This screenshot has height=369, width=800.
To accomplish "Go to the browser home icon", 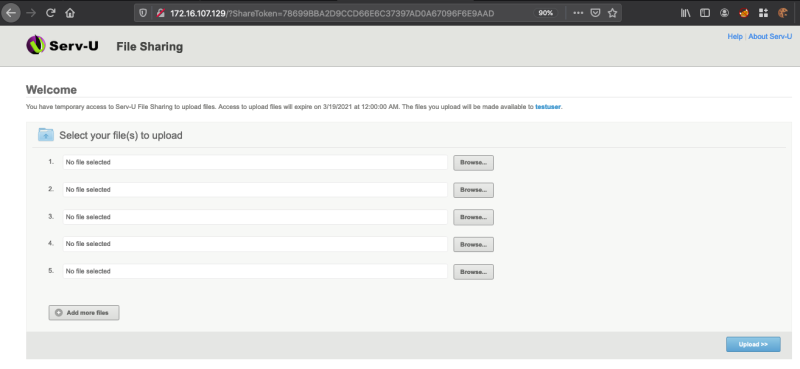I will [x=70, y=13].
